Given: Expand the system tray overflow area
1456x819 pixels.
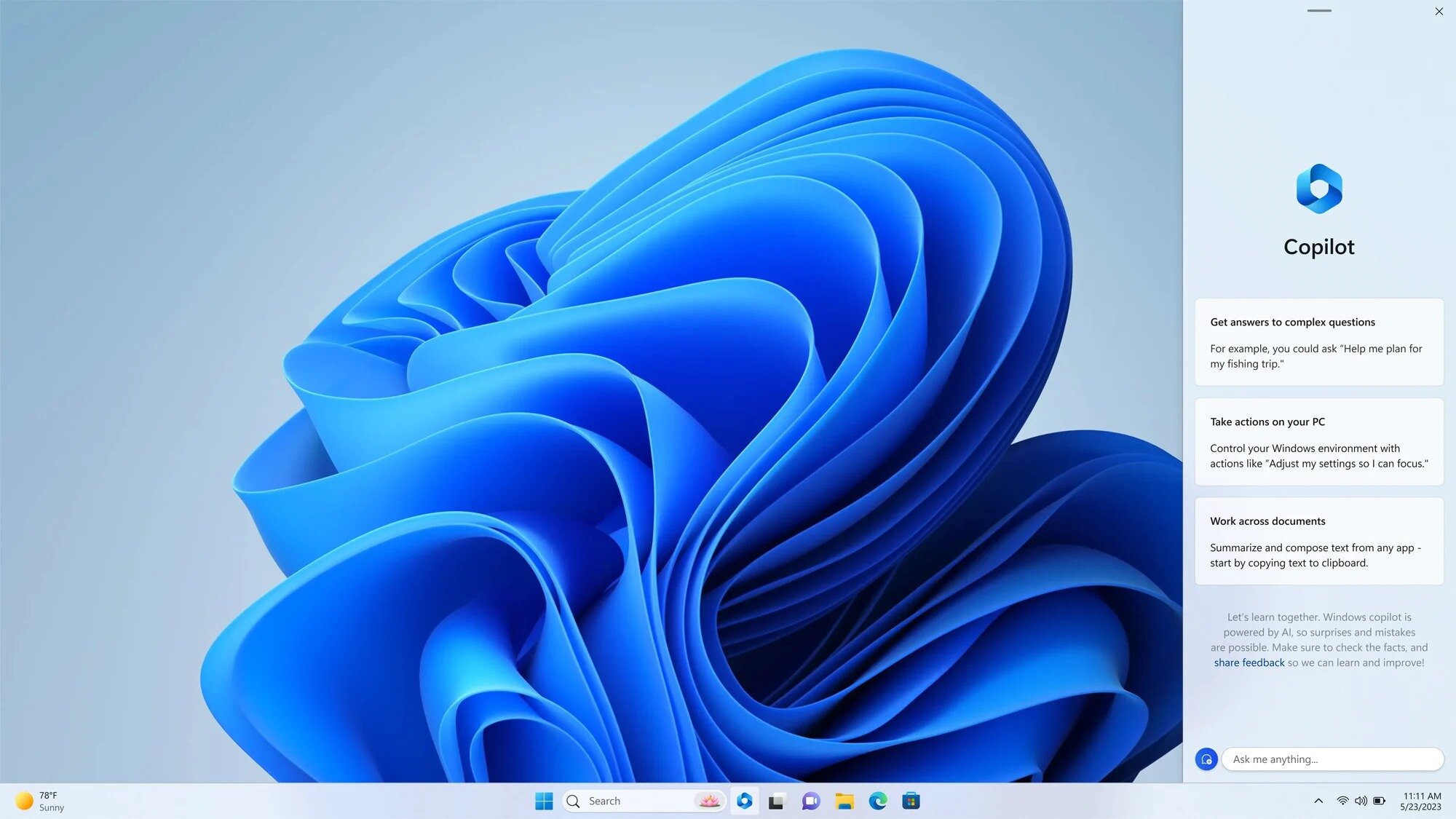Looking at the screenshot, I should pyautogui.click(x=1318, y=801).
